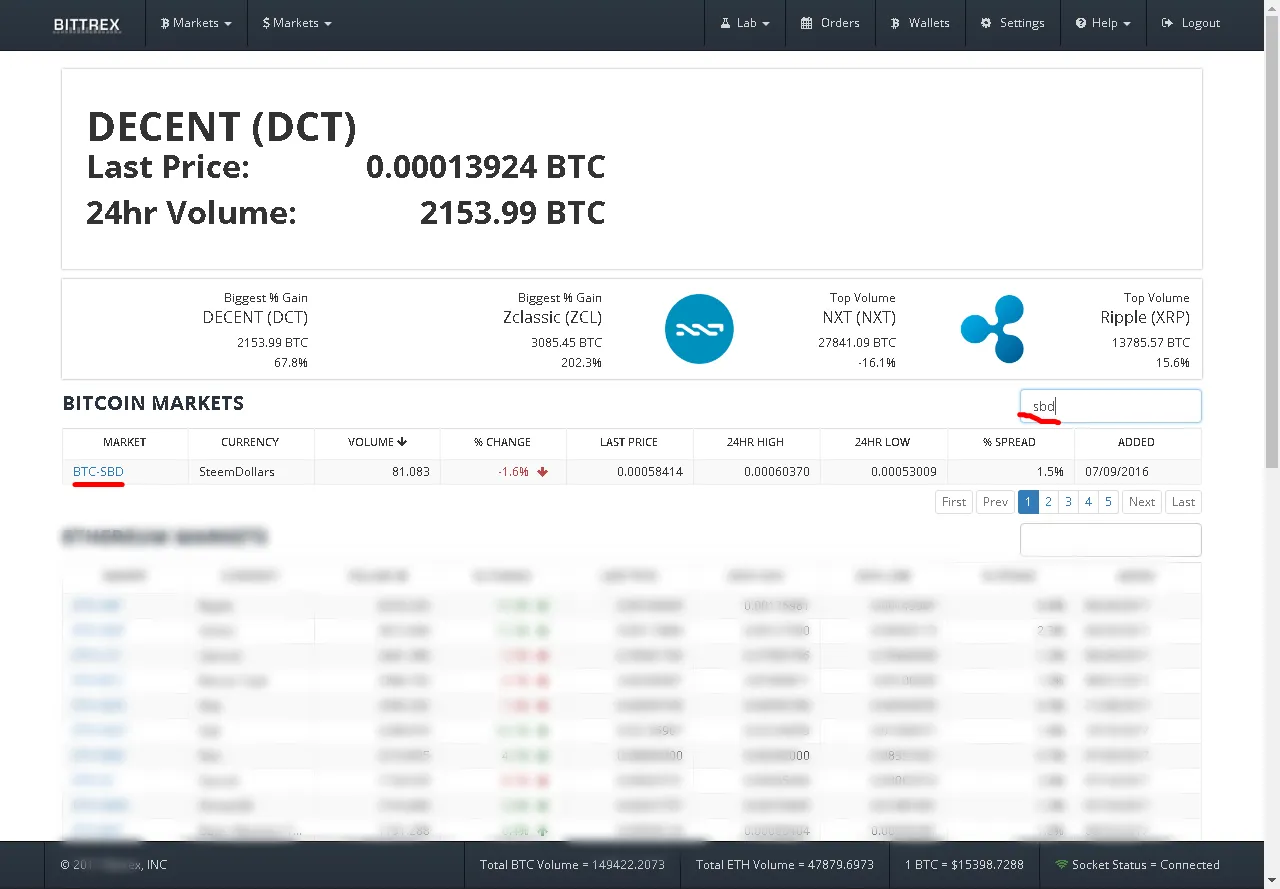The height and width of the screenshot is (889, 1280).
Task: Select pagination page 1
Action: [x=1028, y=502]
